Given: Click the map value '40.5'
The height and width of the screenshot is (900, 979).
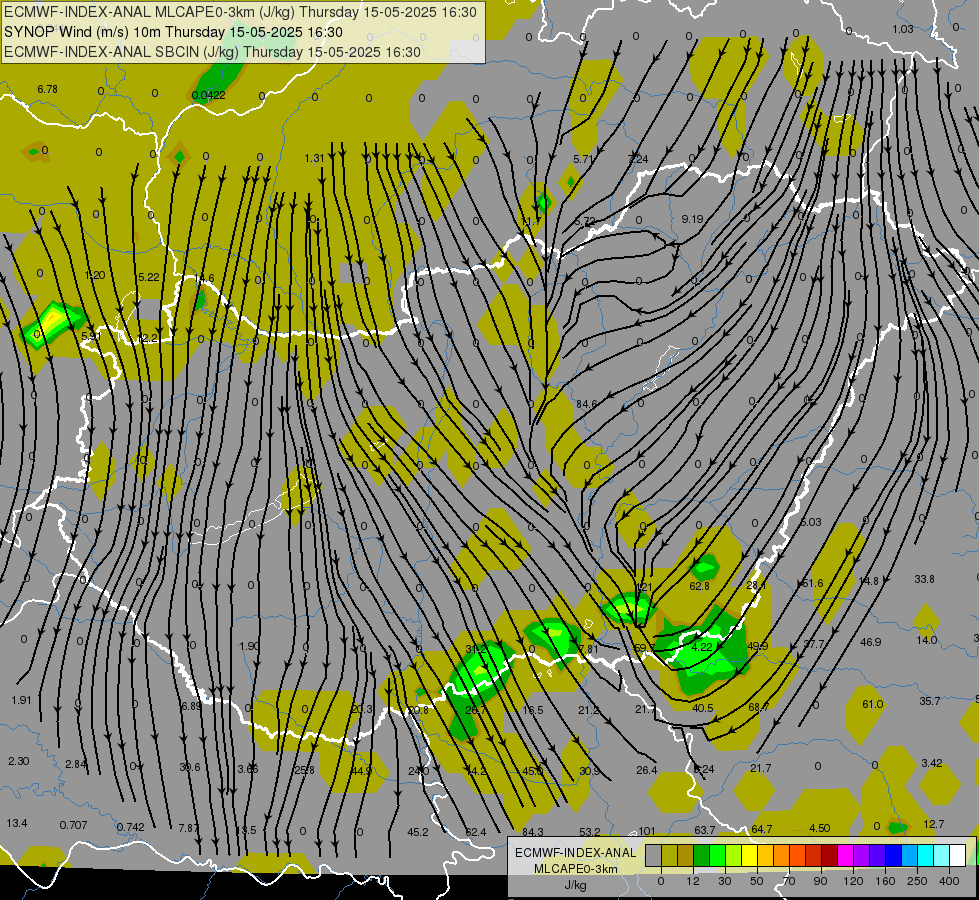Looking at the screenshot, I should tap(702, 708).
